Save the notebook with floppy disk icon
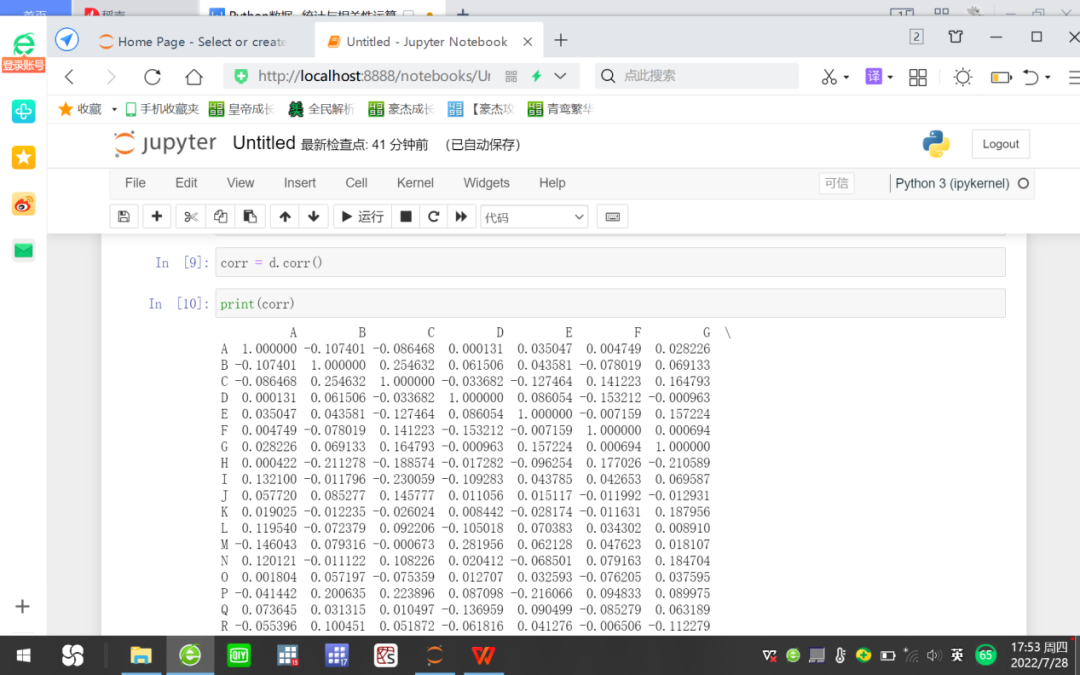 [x=124, y=216]
